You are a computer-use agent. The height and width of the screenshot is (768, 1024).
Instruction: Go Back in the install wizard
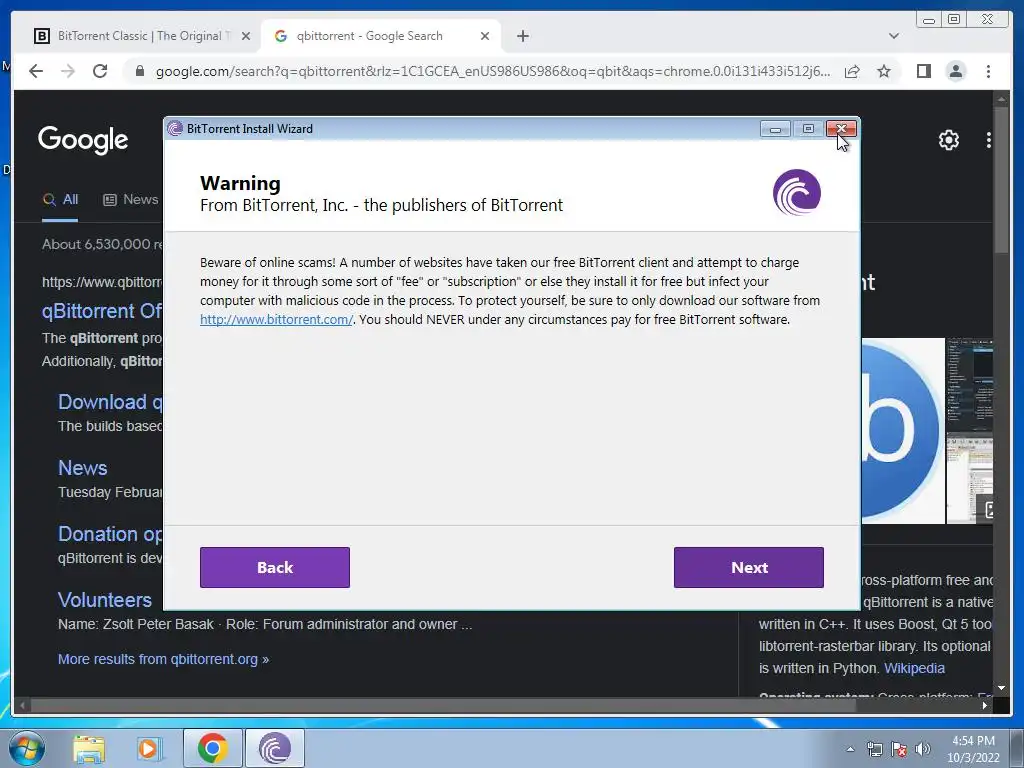pos(275,567)
